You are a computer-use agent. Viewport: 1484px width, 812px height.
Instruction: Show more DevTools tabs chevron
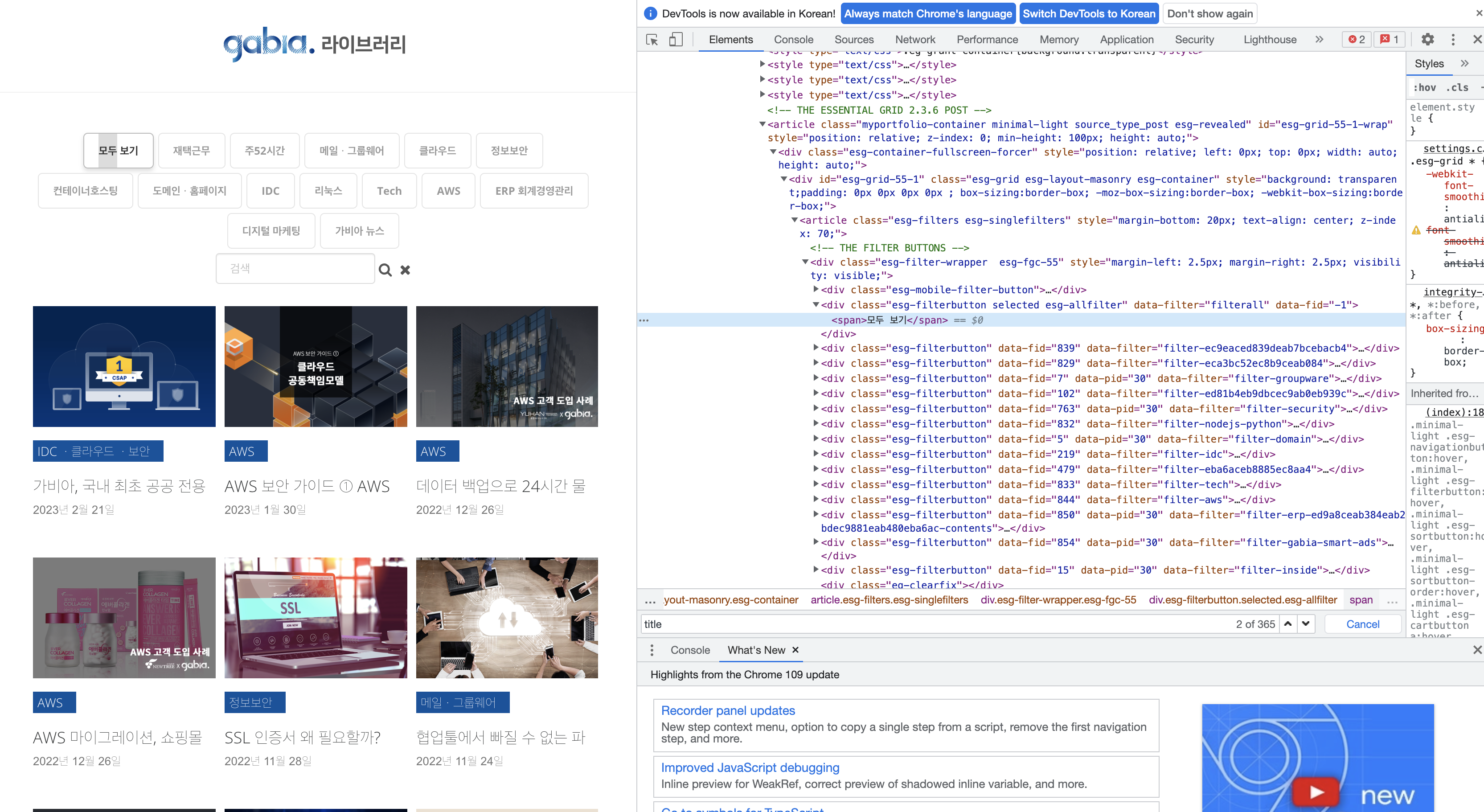click(x=1319, y=40)
